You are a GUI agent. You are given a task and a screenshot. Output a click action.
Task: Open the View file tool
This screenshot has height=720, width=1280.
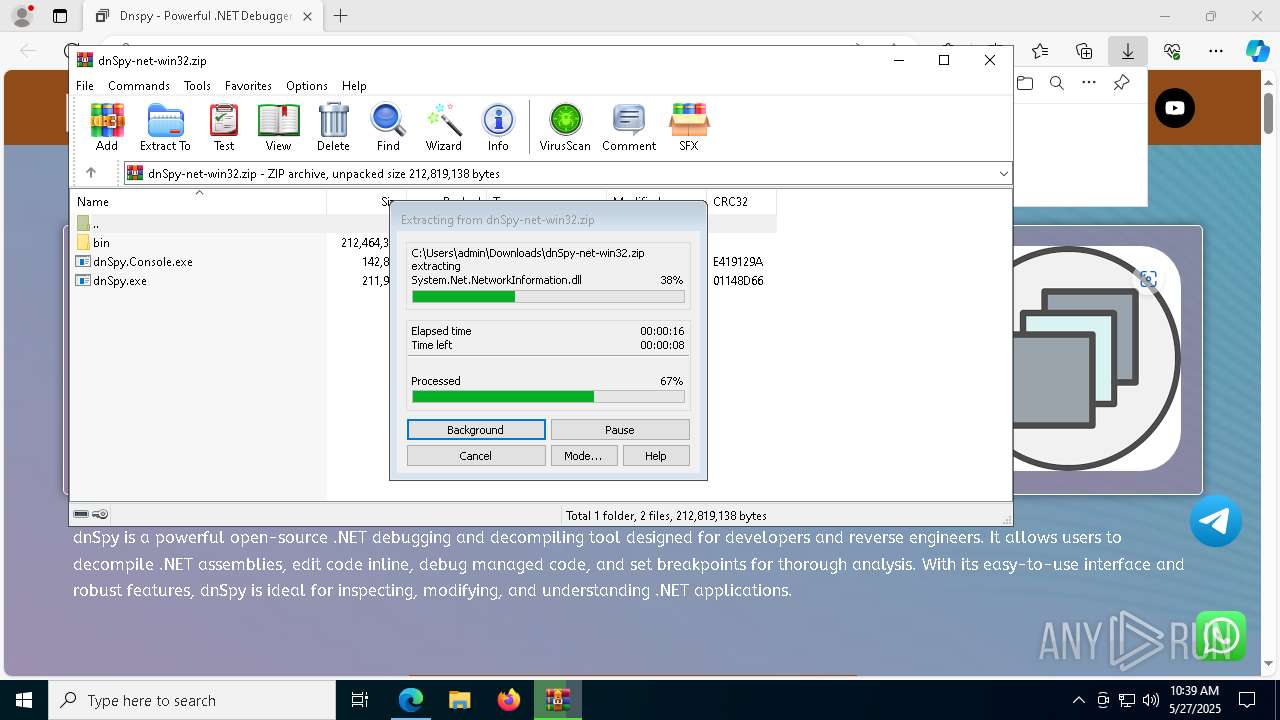point(278,127)
